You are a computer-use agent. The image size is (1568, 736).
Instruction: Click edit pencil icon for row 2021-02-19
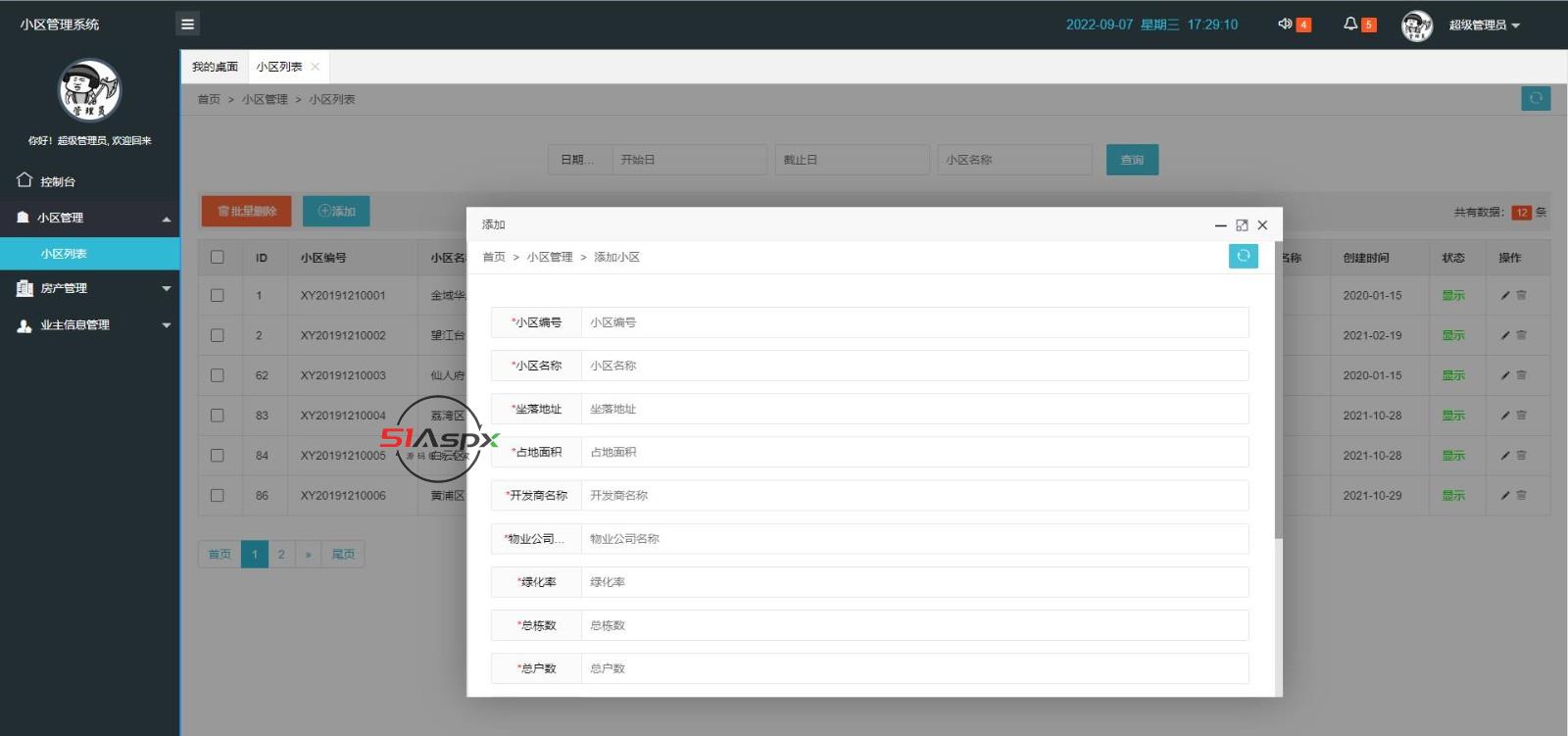pyautogui.click(x=1505, y=335)
